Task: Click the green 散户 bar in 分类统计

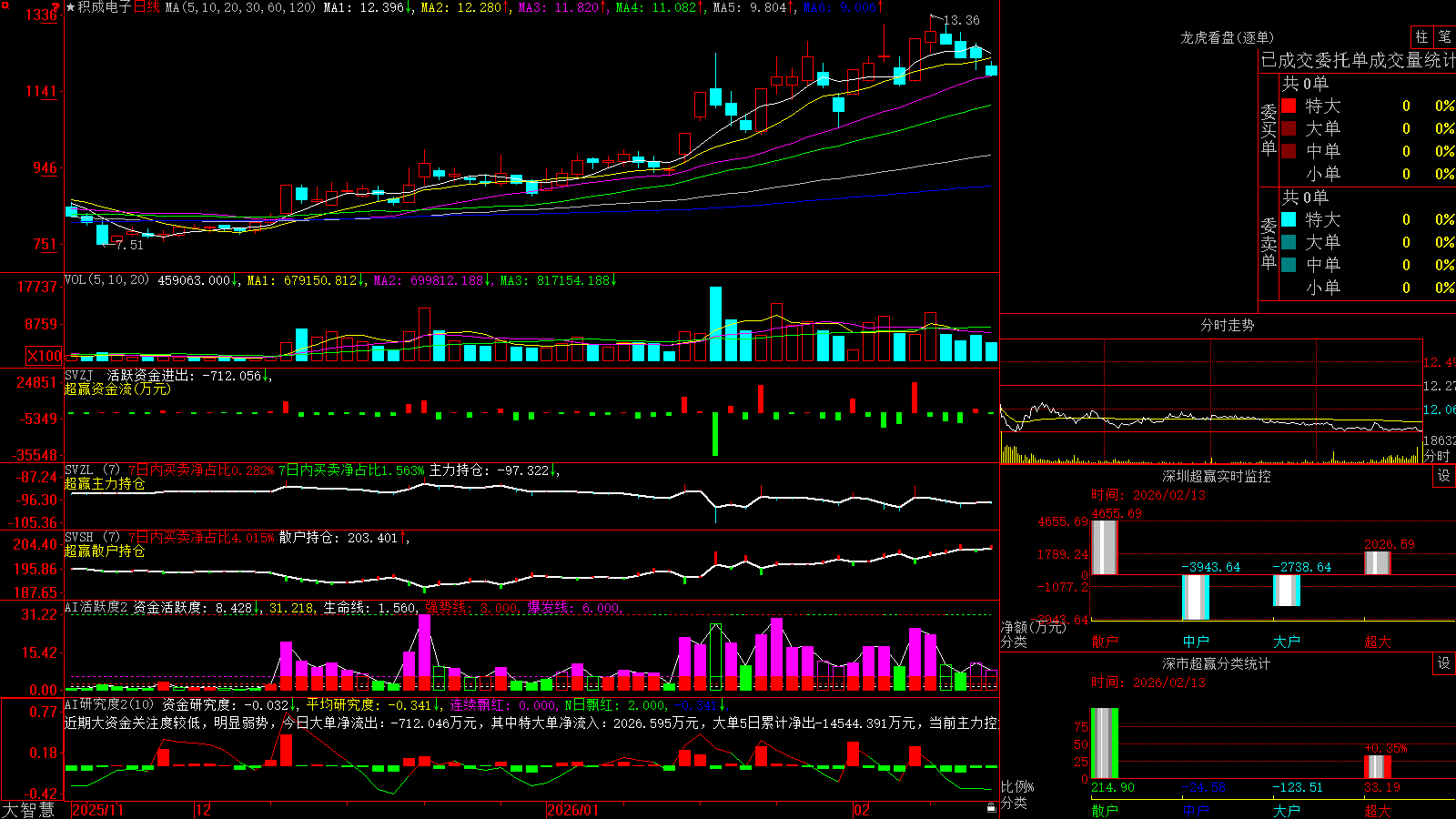Action: click(x=1105, y=743)
